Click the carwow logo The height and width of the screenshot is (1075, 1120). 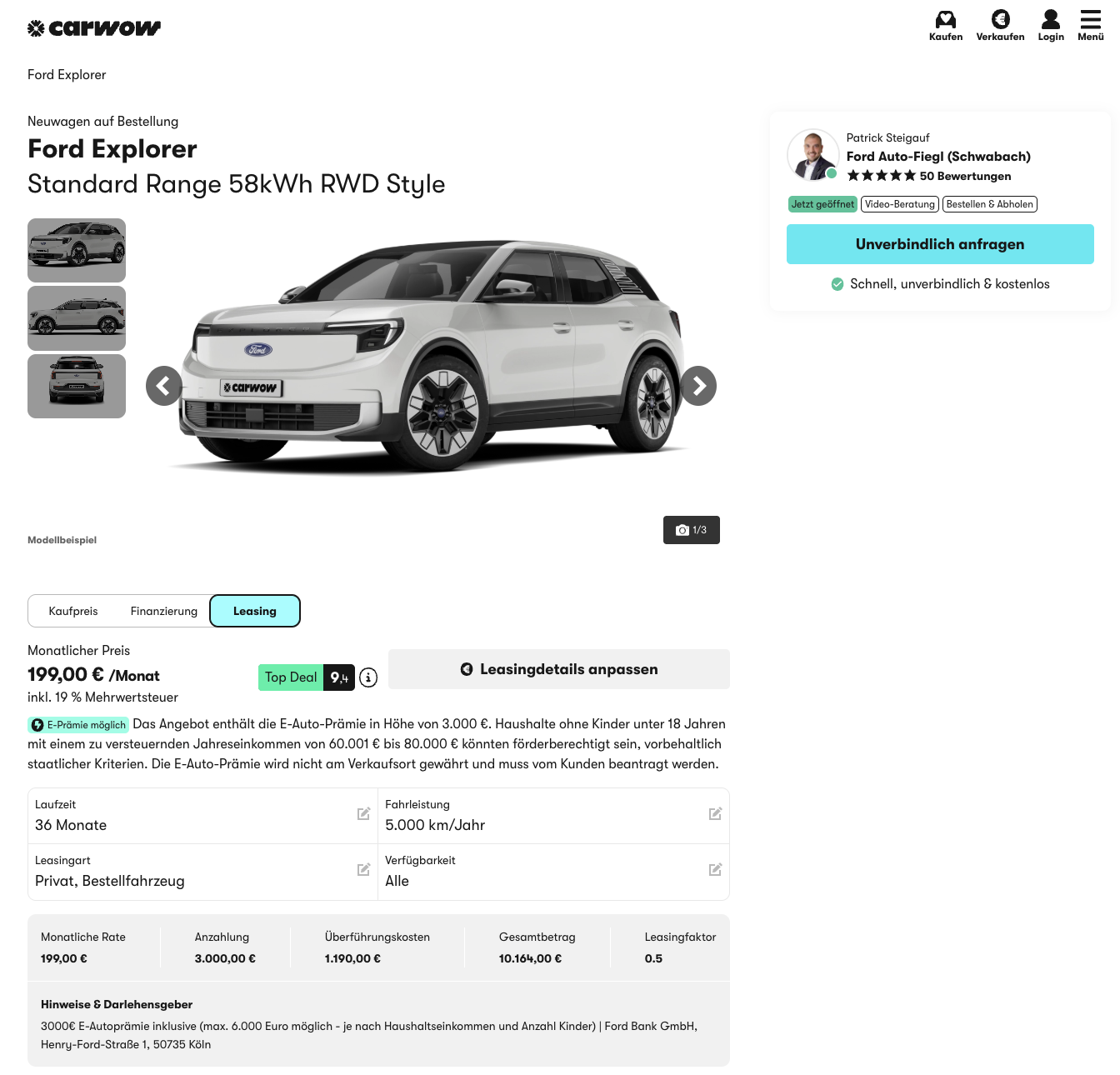[x=94, y=28]
